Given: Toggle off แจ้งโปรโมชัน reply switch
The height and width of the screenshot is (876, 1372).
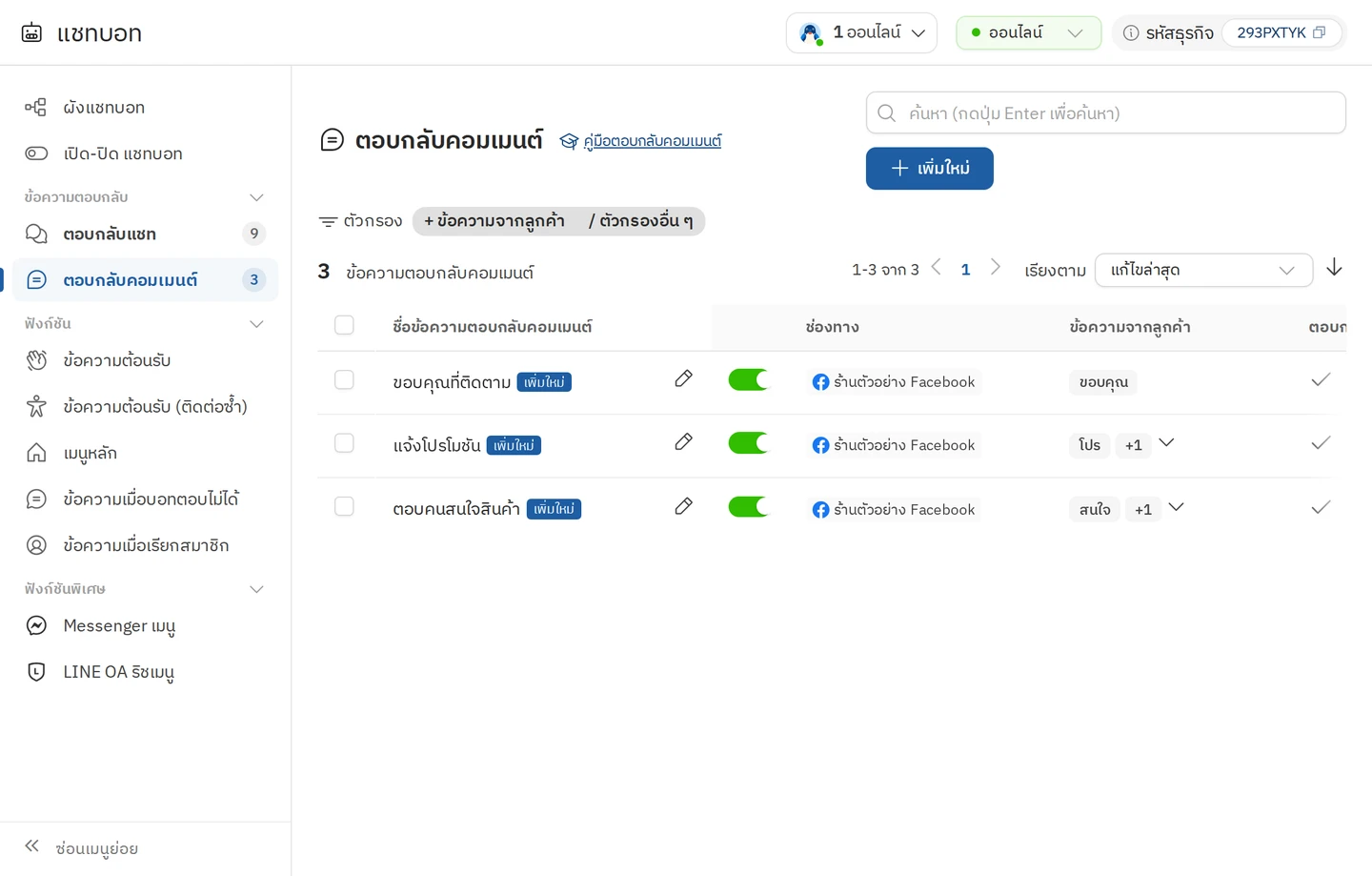Looking at the screenshot, I should pyautogui.click(x=748, y=443).
